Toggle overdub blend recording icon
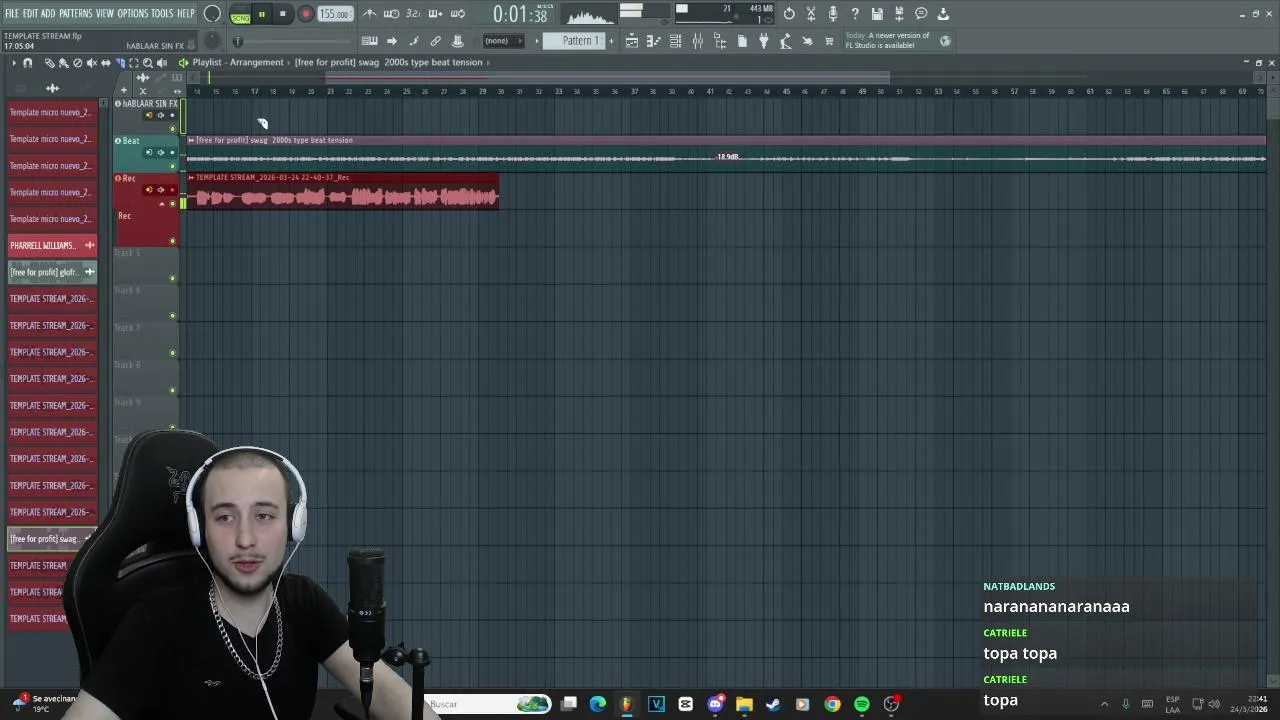 coord(435,14)
